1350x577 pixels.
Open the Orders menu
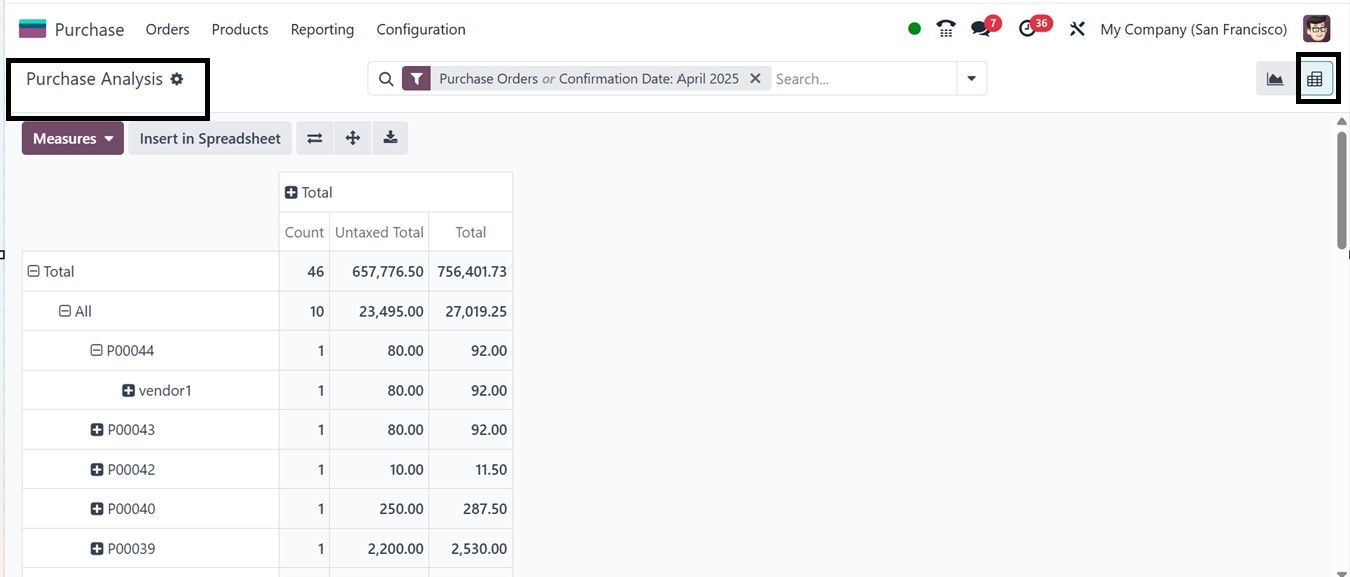click(x=167, y=29)
